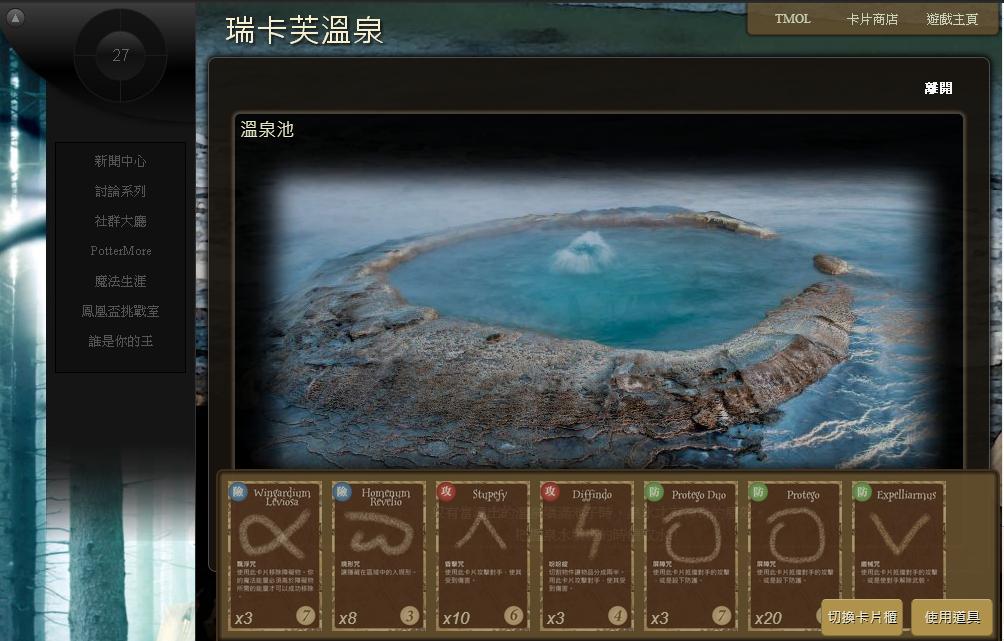Open the PotterMore sidebar link

click(x=120, y=251)
